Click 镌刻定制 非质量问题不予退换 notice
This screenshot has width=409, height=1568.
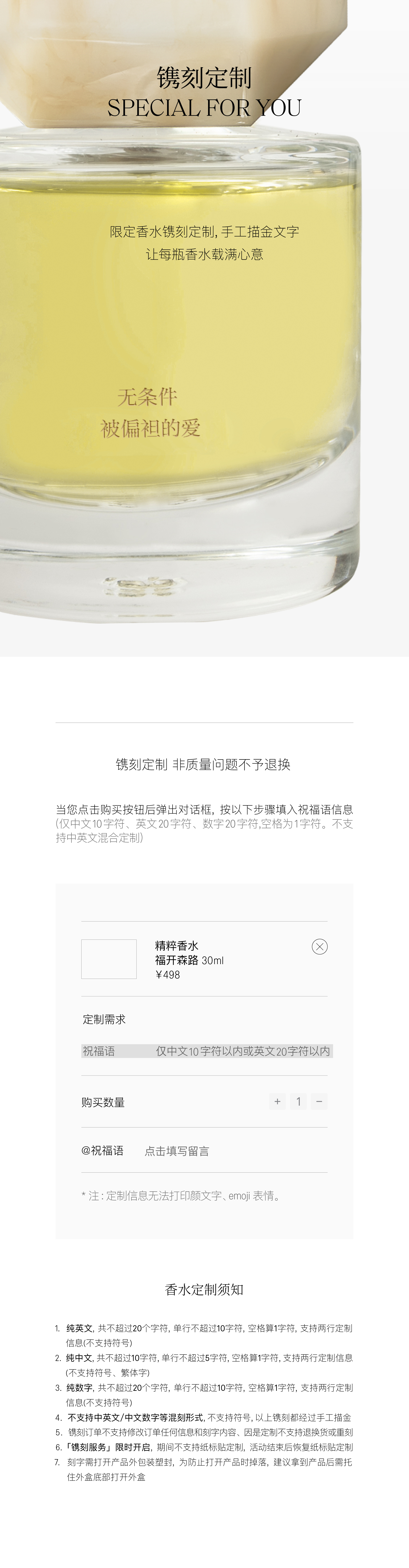[203, 764]
